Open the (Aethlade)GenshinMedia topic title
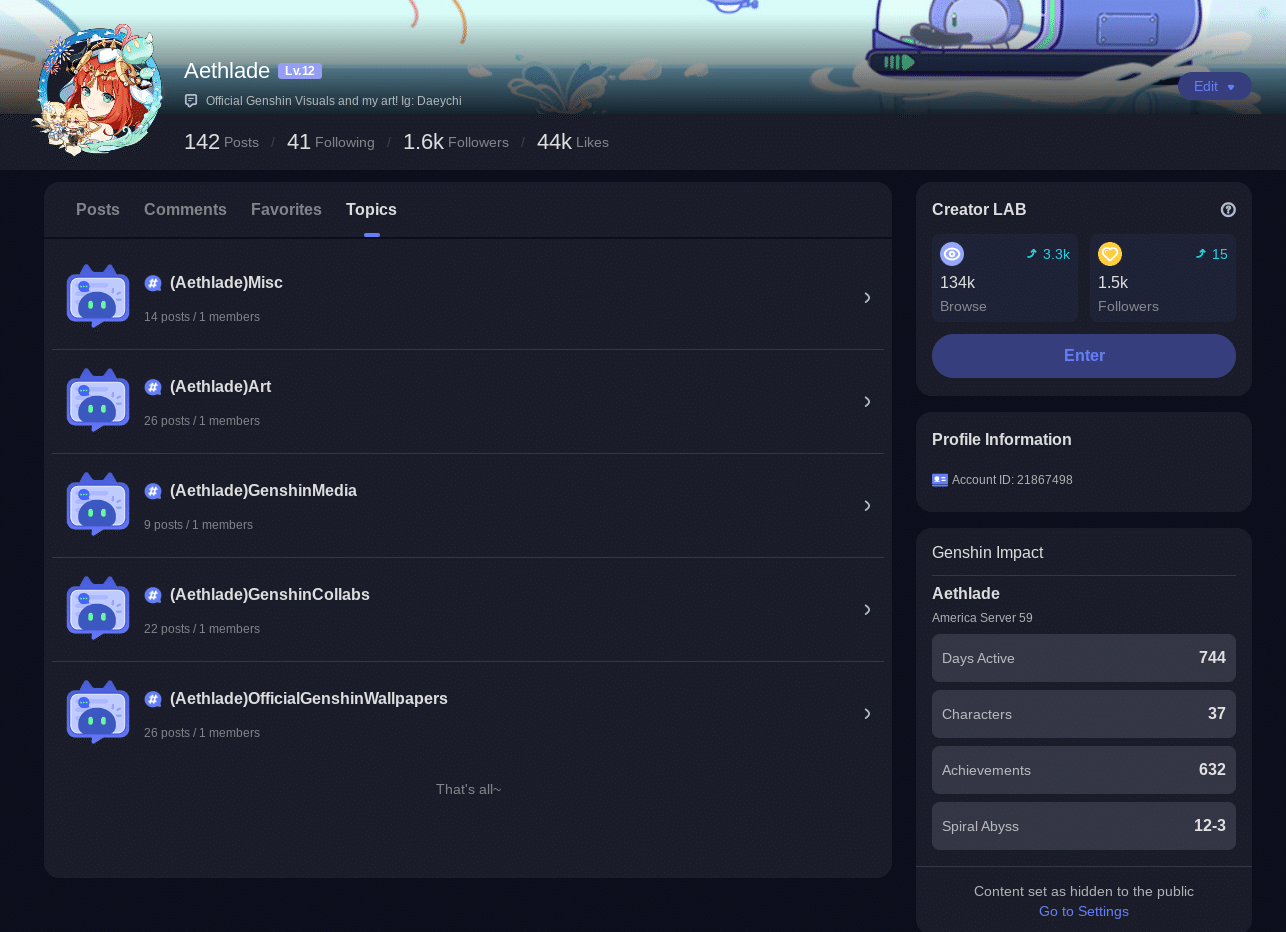The image size is (1286, 932). coord(263,491)
